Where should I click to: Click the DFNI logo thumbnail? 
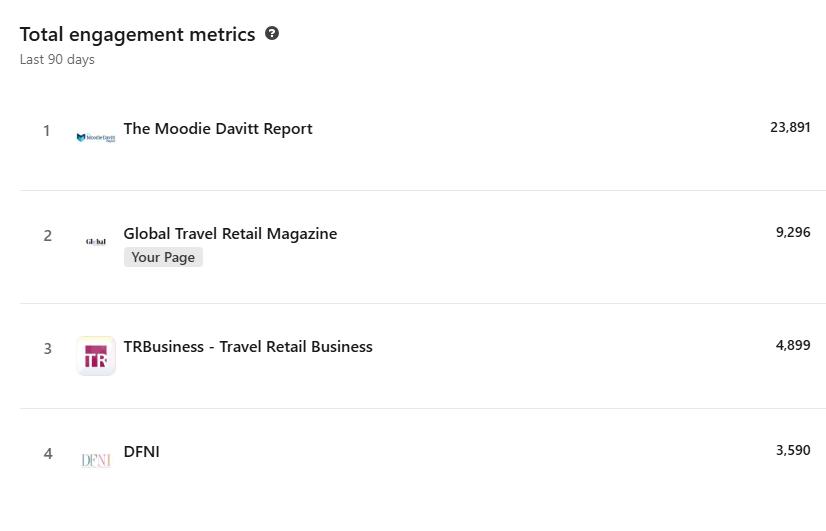click(96, 460)
